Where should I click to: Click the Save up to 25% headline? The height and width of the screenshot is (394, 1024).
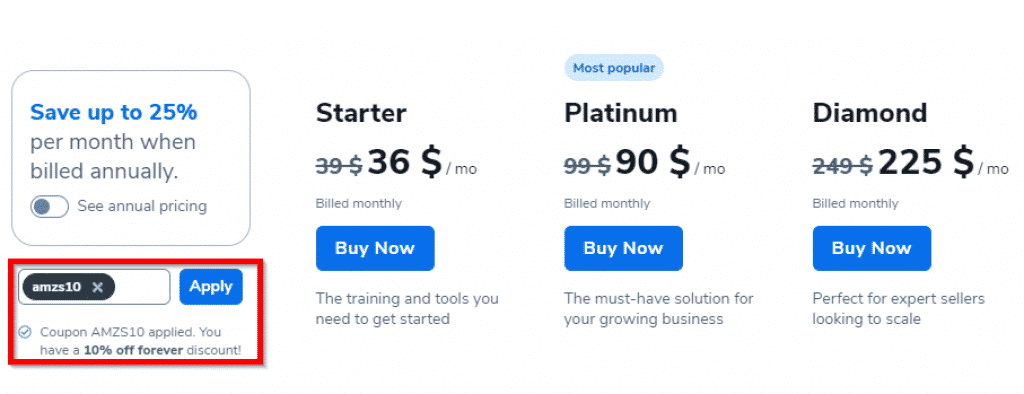tap(114, 112)
